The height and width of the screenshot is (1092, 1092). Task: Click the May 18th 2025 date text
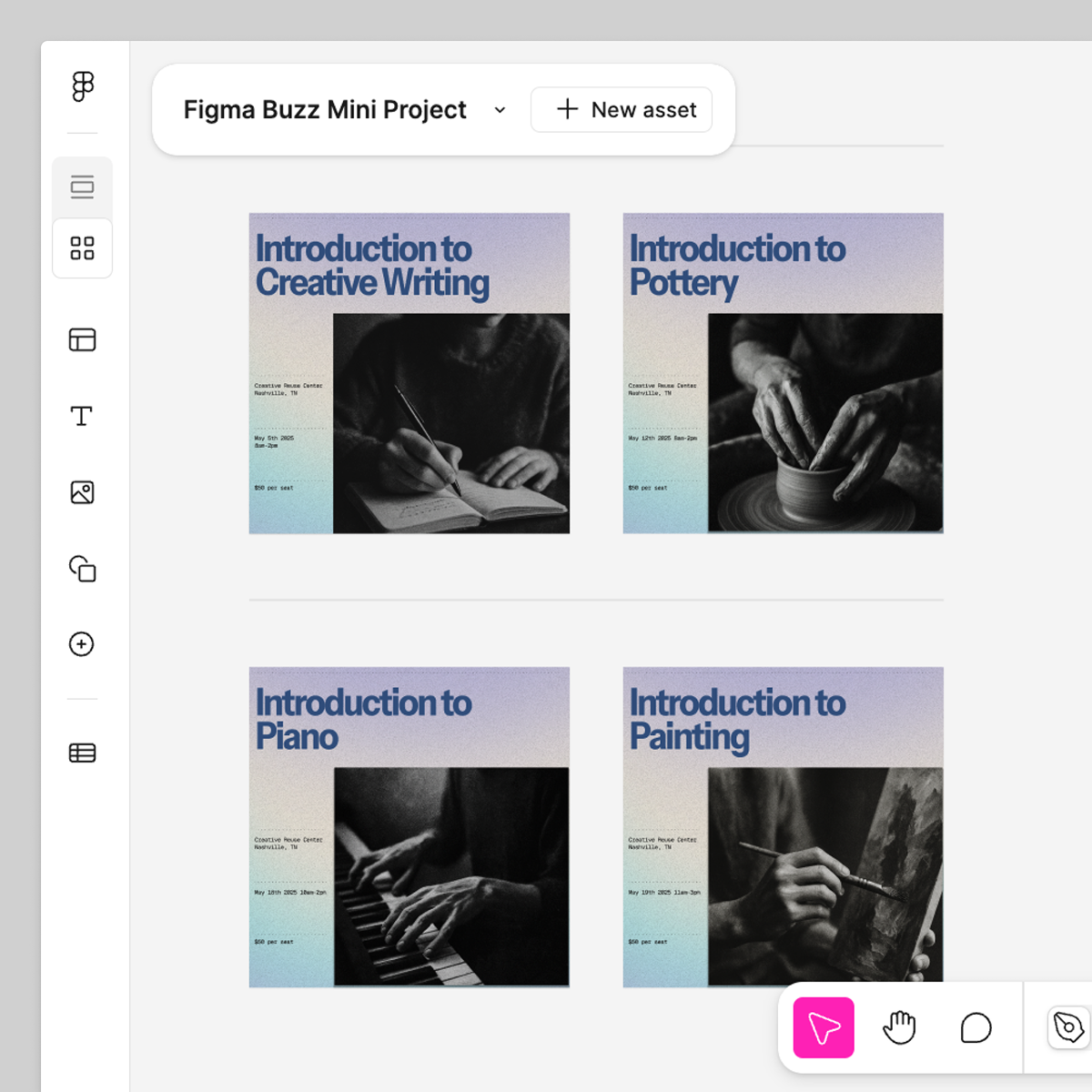289,892
